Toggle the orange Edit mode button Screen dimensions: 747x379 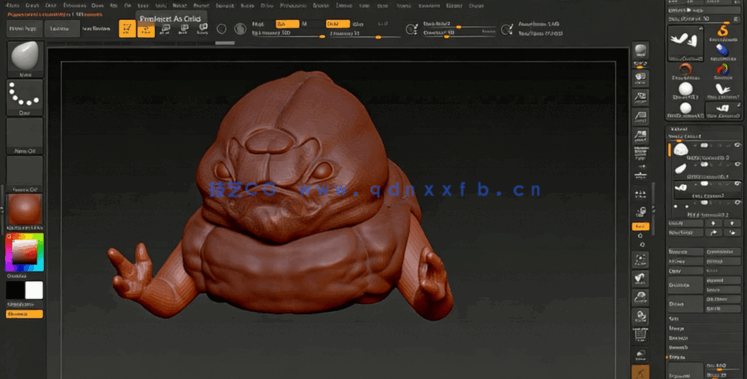point(127,29)
